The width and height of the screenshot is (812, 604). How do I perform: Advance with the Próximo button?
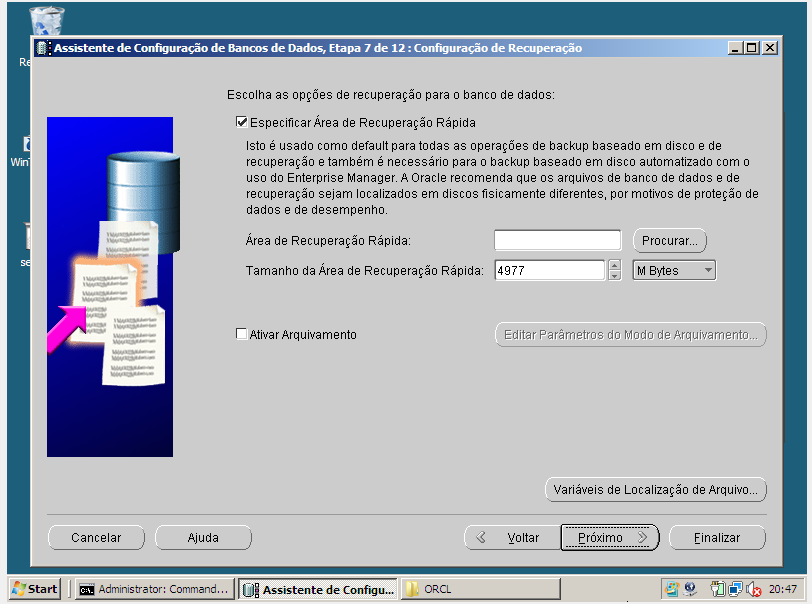click(610, 538)
